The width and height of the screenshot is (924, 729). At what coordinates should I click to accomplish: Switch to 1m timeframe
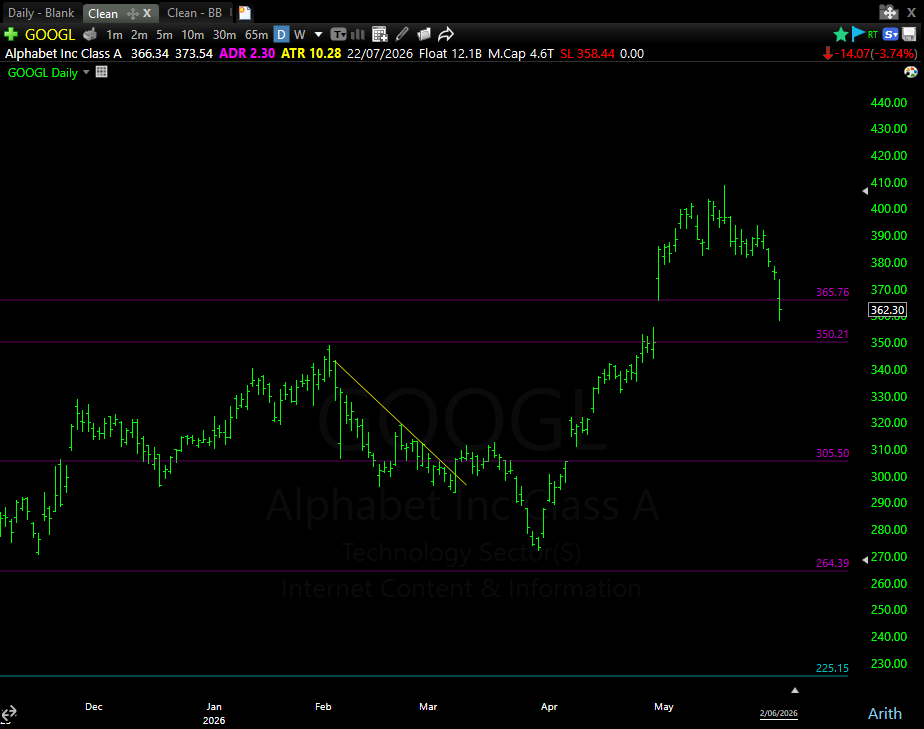pyautogui.click(x=114, y=35)
